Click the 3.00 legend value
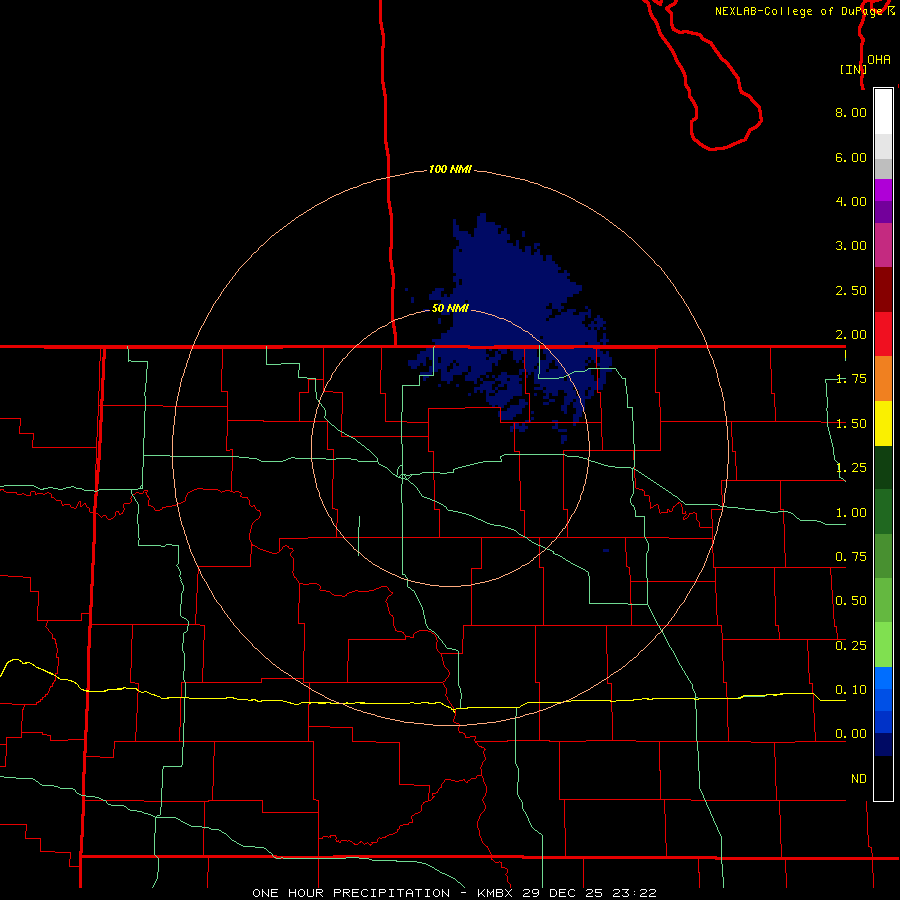Image resolution: width=900 pixels, height=900 pixels. [851, 246]
